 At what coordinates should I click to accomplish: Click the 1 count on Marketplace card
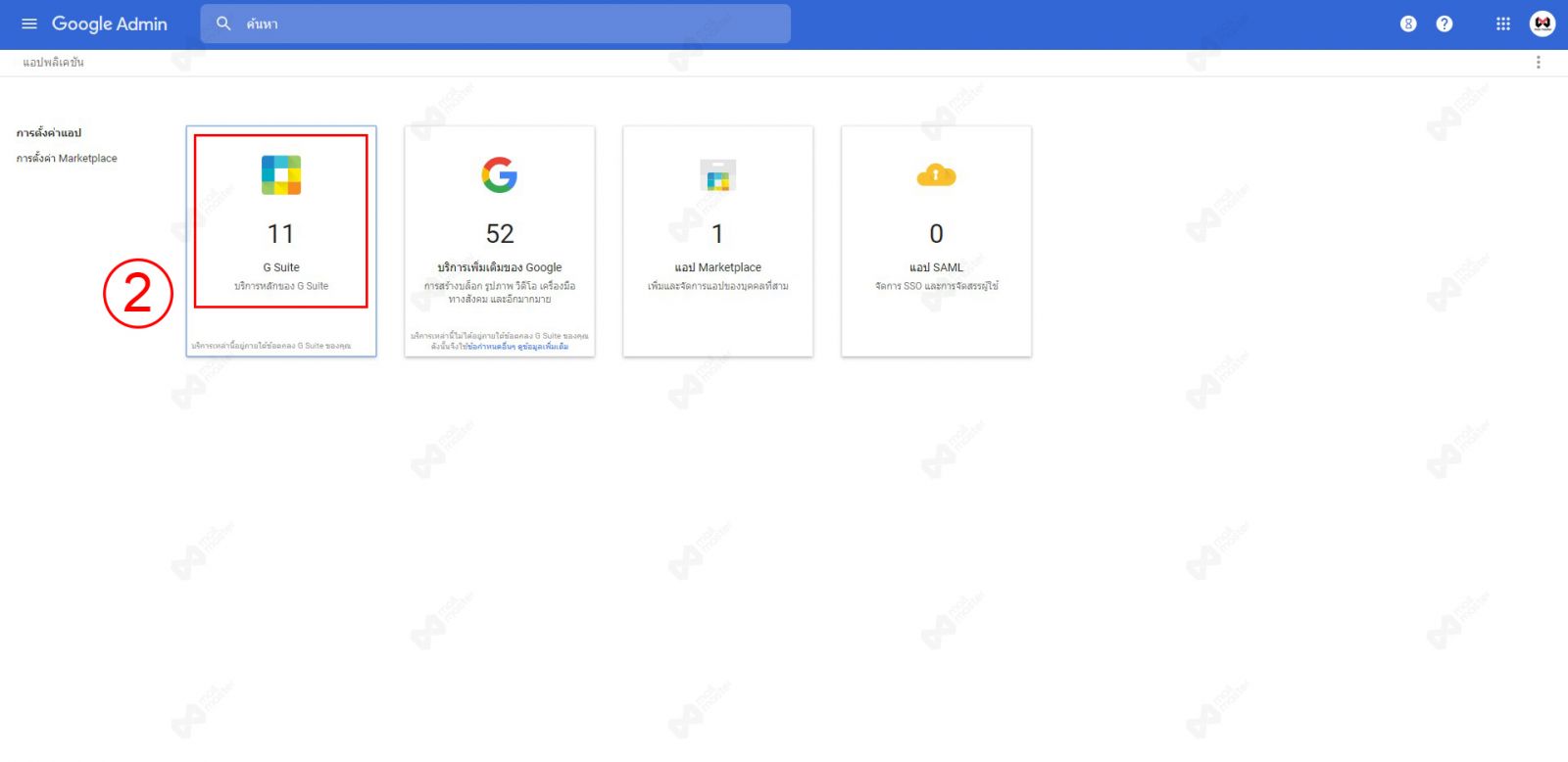click(717, 234)
